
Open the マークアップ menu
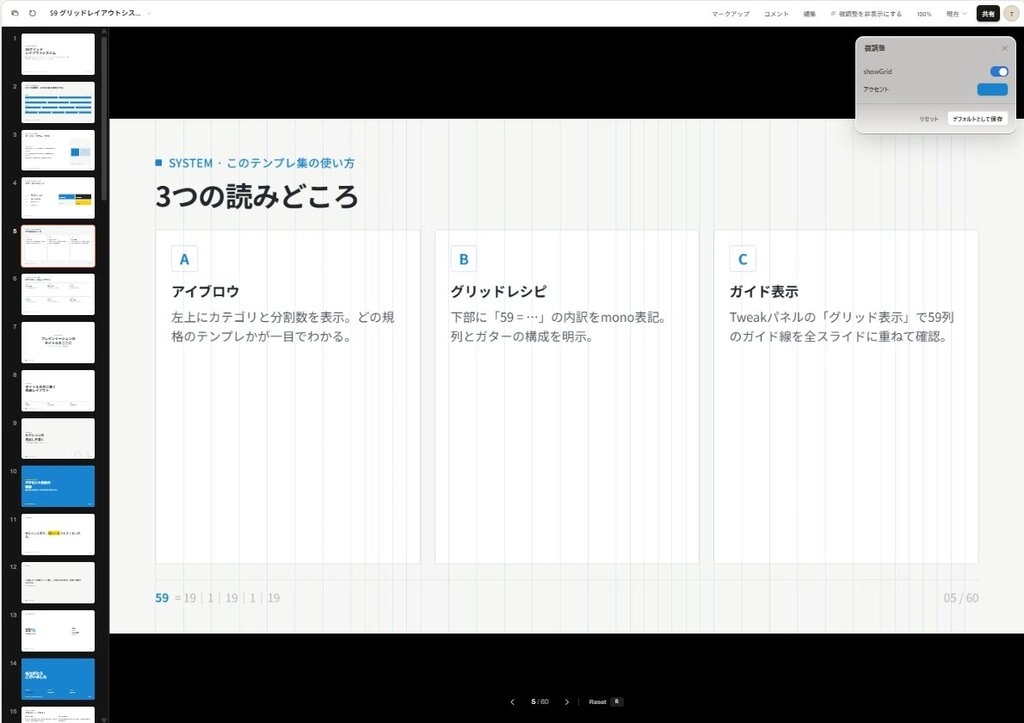731,14
